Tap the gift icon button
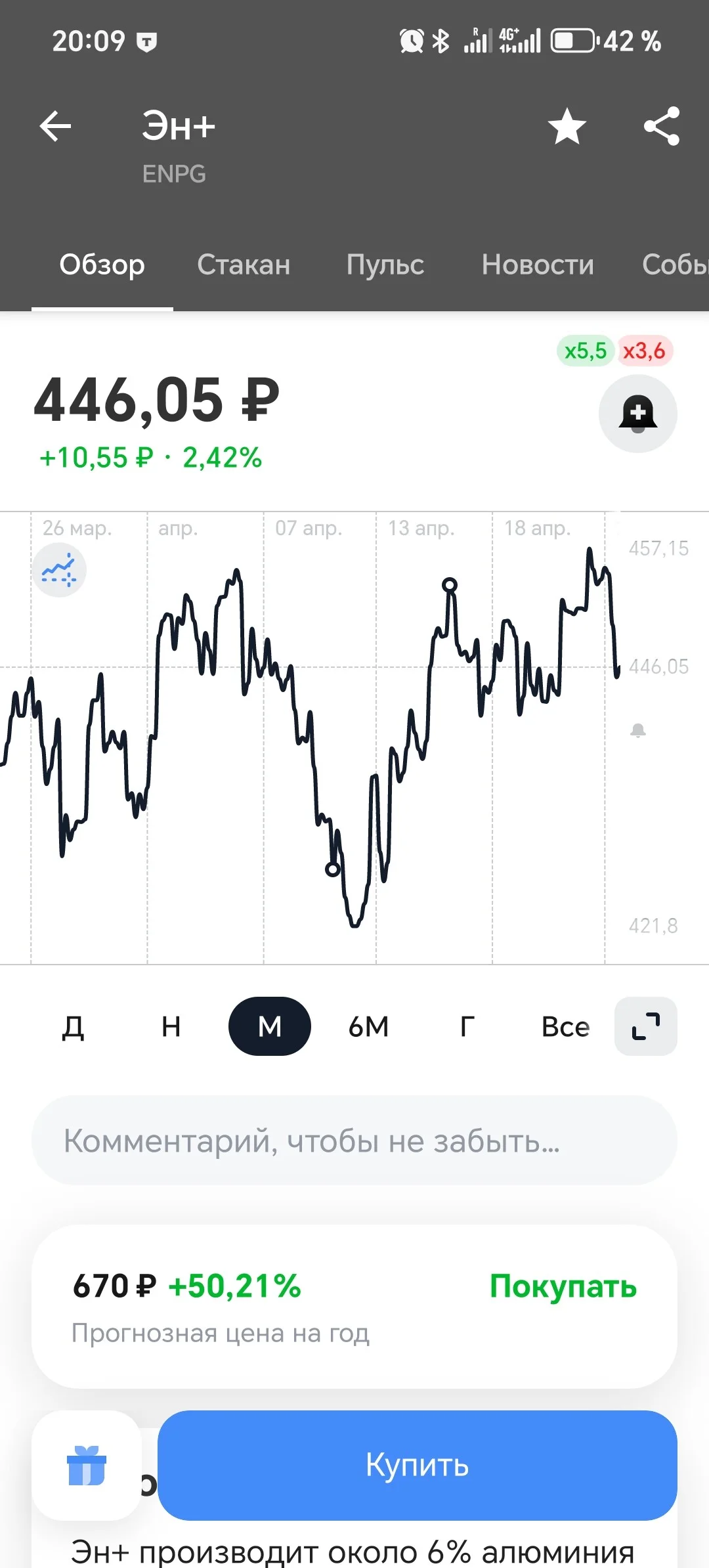The width and height of the screenshot is (709, 1568). click(87, 1465)
